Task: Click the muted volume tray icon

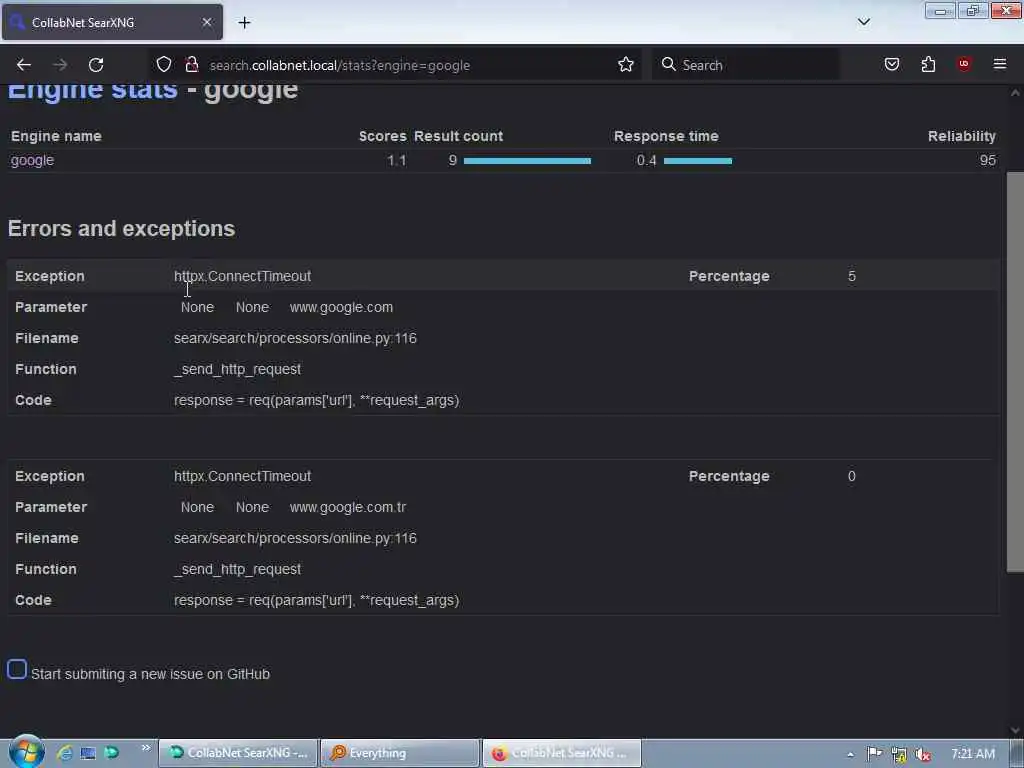Action: tap(923, 755)
